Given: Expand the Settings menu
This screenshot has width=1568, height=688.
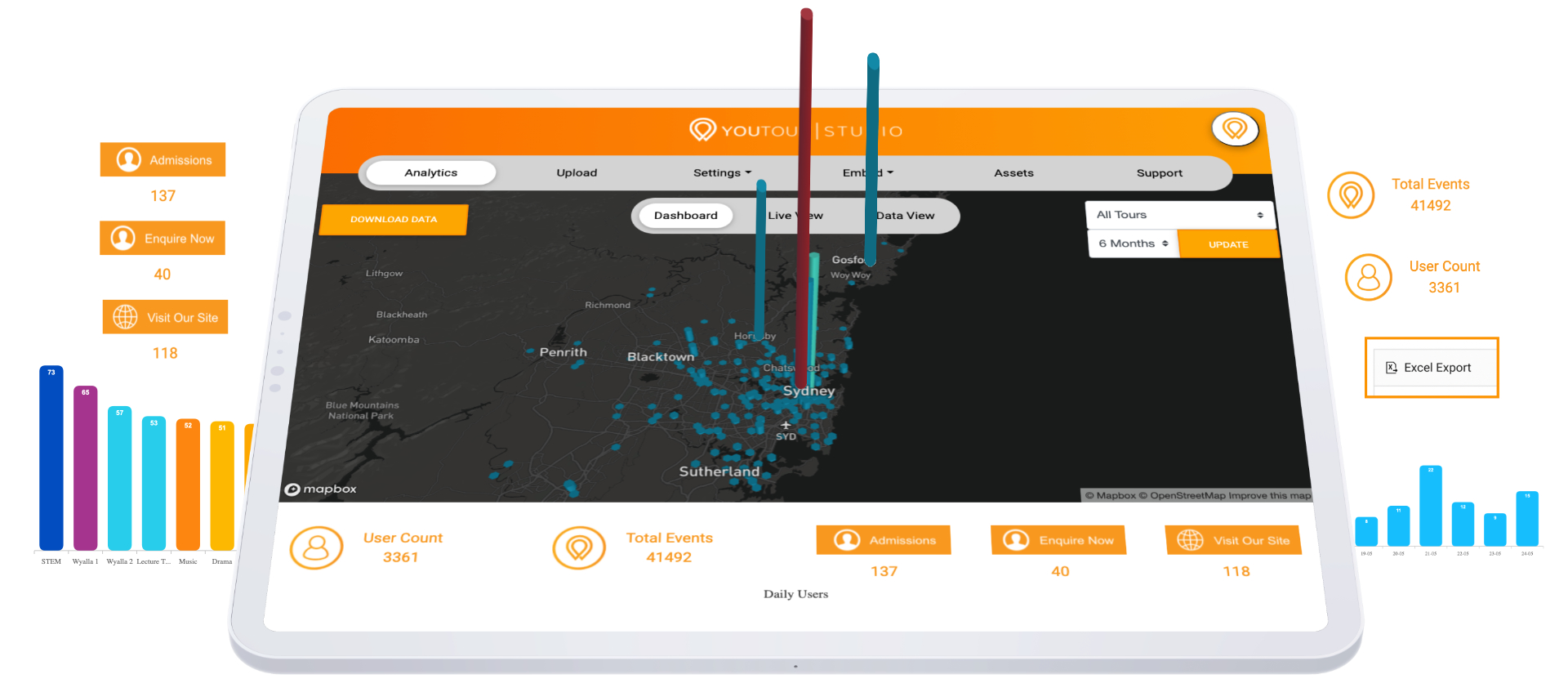Looking at the screenshot, I should (721, 173).
